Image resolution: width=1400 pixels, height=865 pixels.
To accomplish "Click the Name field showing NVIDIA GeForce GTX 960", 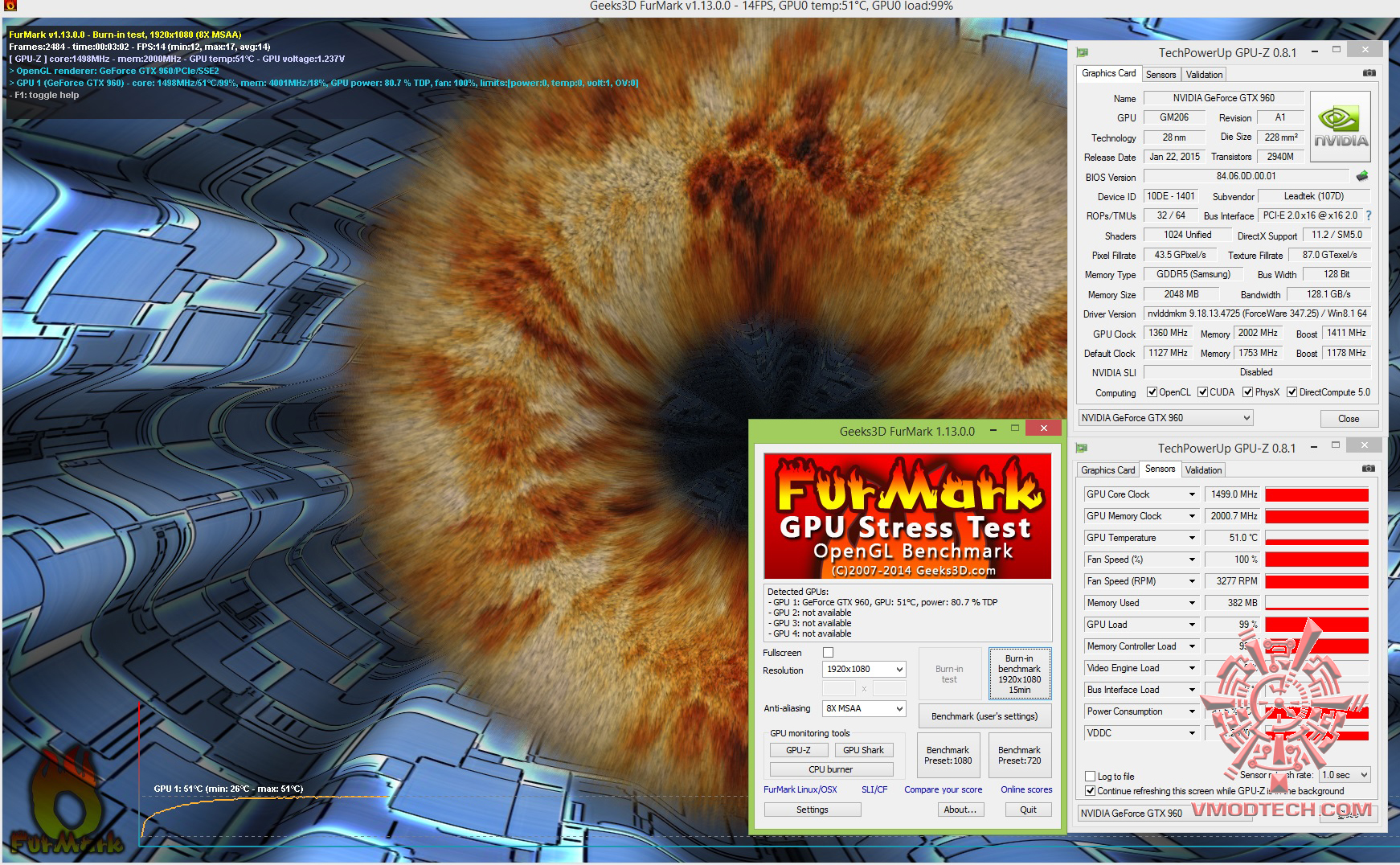I will [1223, 98].
